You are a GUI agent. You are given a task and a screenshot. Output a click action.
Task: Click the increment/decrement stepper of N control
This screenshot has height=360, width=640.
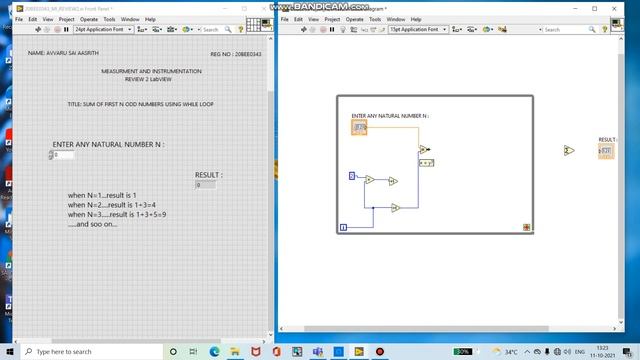click(51, 155)
